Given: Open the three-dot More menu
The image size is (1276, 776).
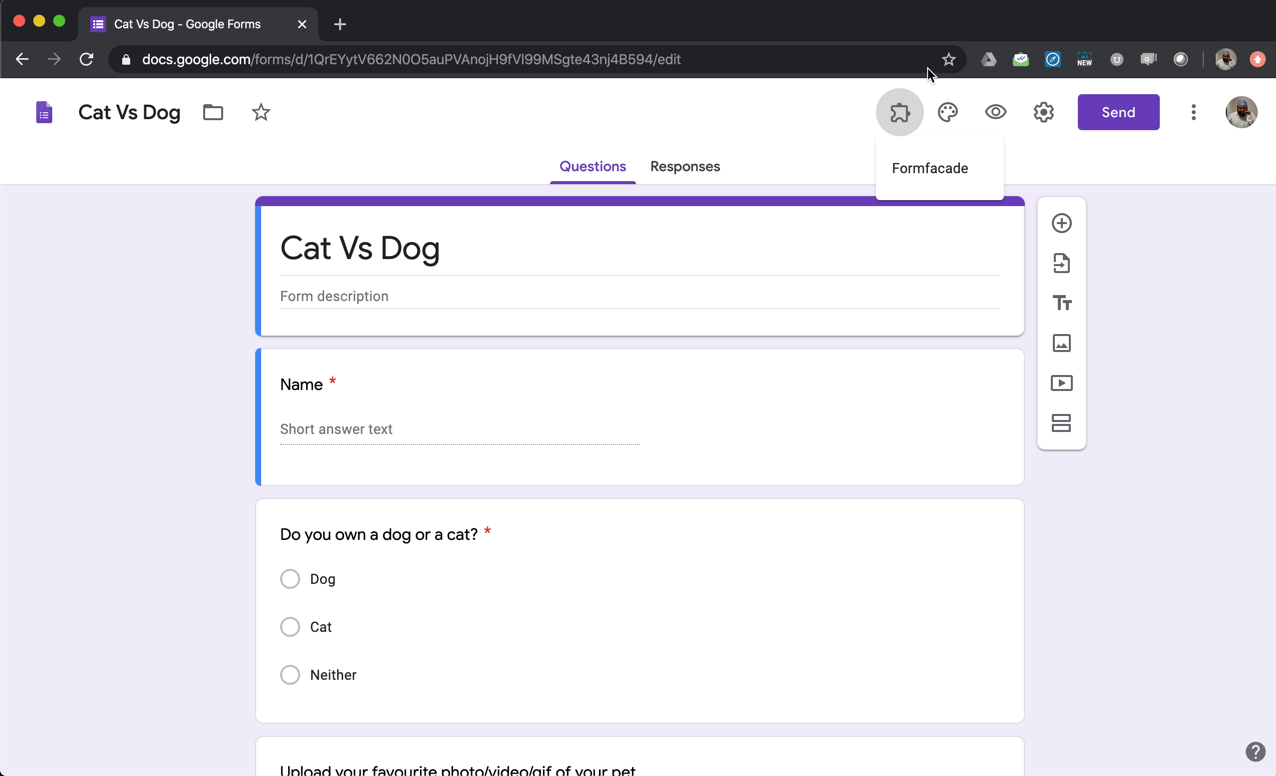Looking at the screenshot, I should point(1193,112).
